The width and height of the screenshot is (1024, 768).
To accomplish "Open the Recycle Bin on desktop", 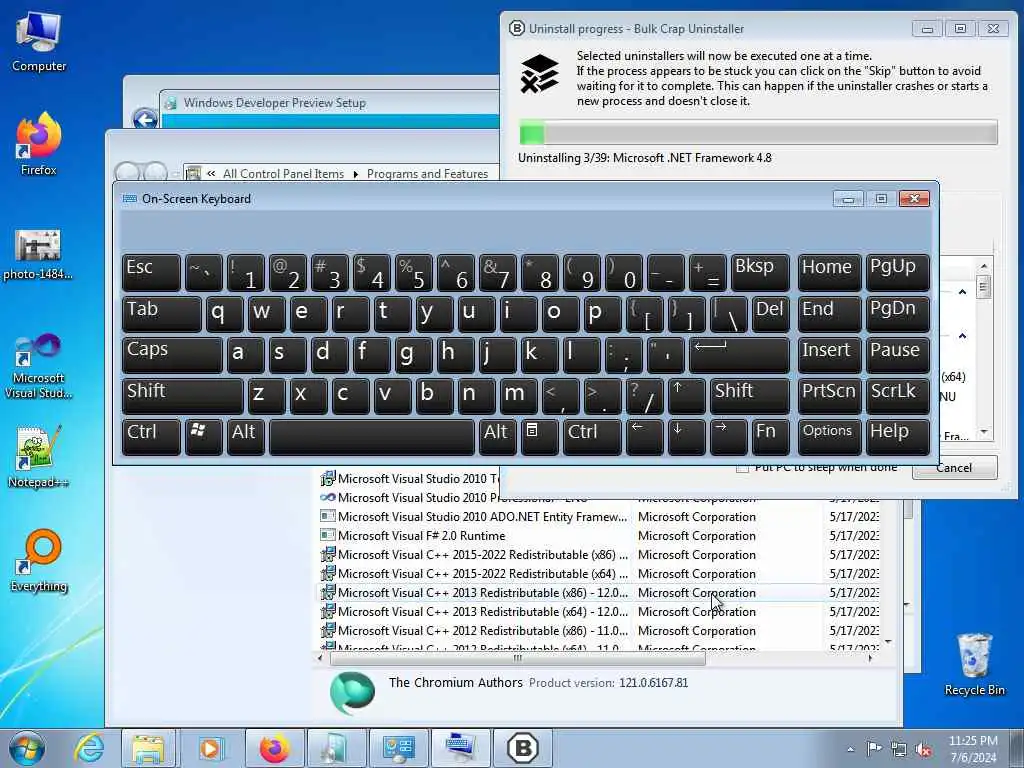I will click(974, 664).
